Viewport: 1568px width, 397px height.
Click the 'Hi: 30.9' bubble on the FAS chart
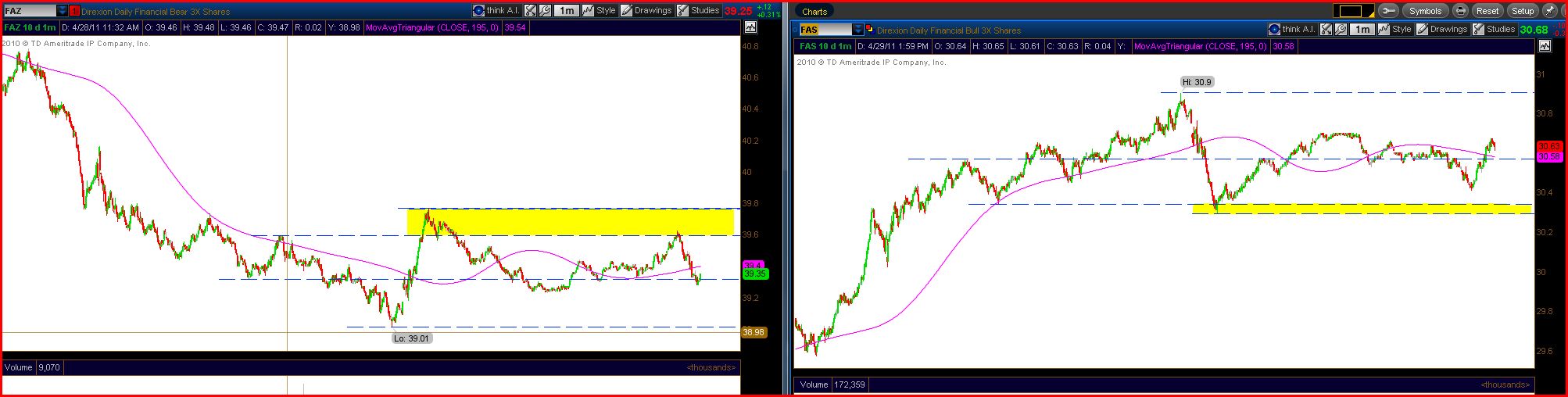tap(1197, 82)
